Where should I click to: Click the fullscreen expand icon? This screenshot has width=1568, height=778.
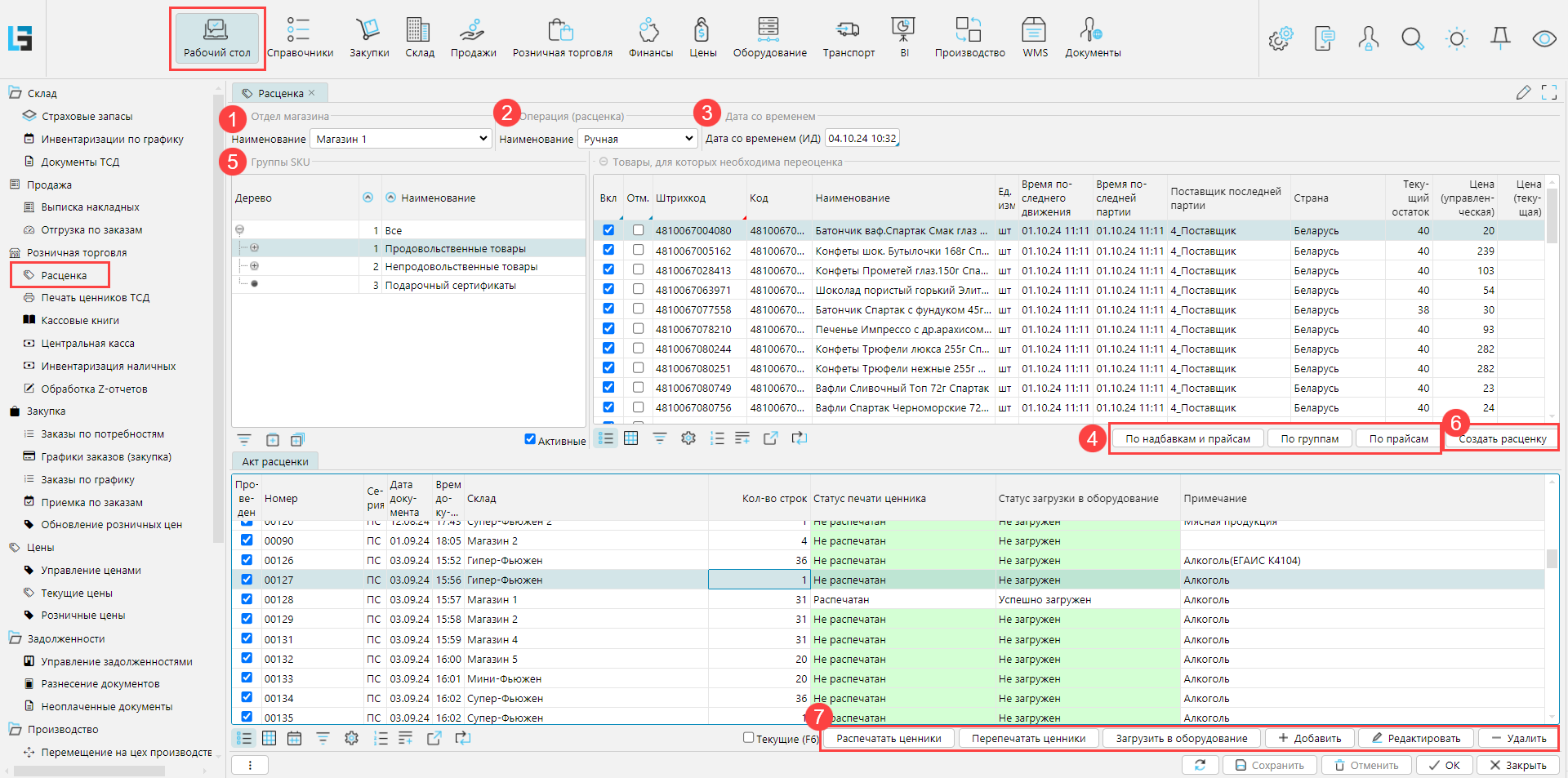click(1548, 92)
